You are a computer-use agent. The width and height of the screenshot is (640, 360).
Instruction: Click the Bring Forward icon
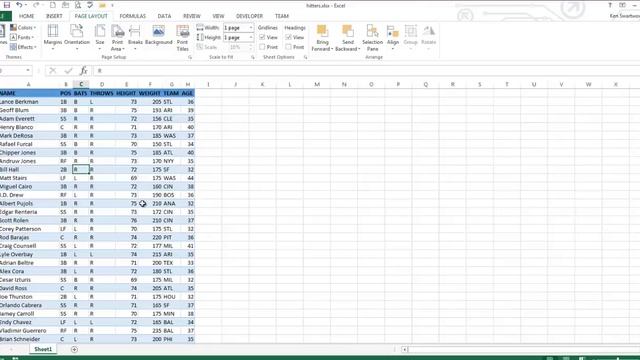(322, 31)
